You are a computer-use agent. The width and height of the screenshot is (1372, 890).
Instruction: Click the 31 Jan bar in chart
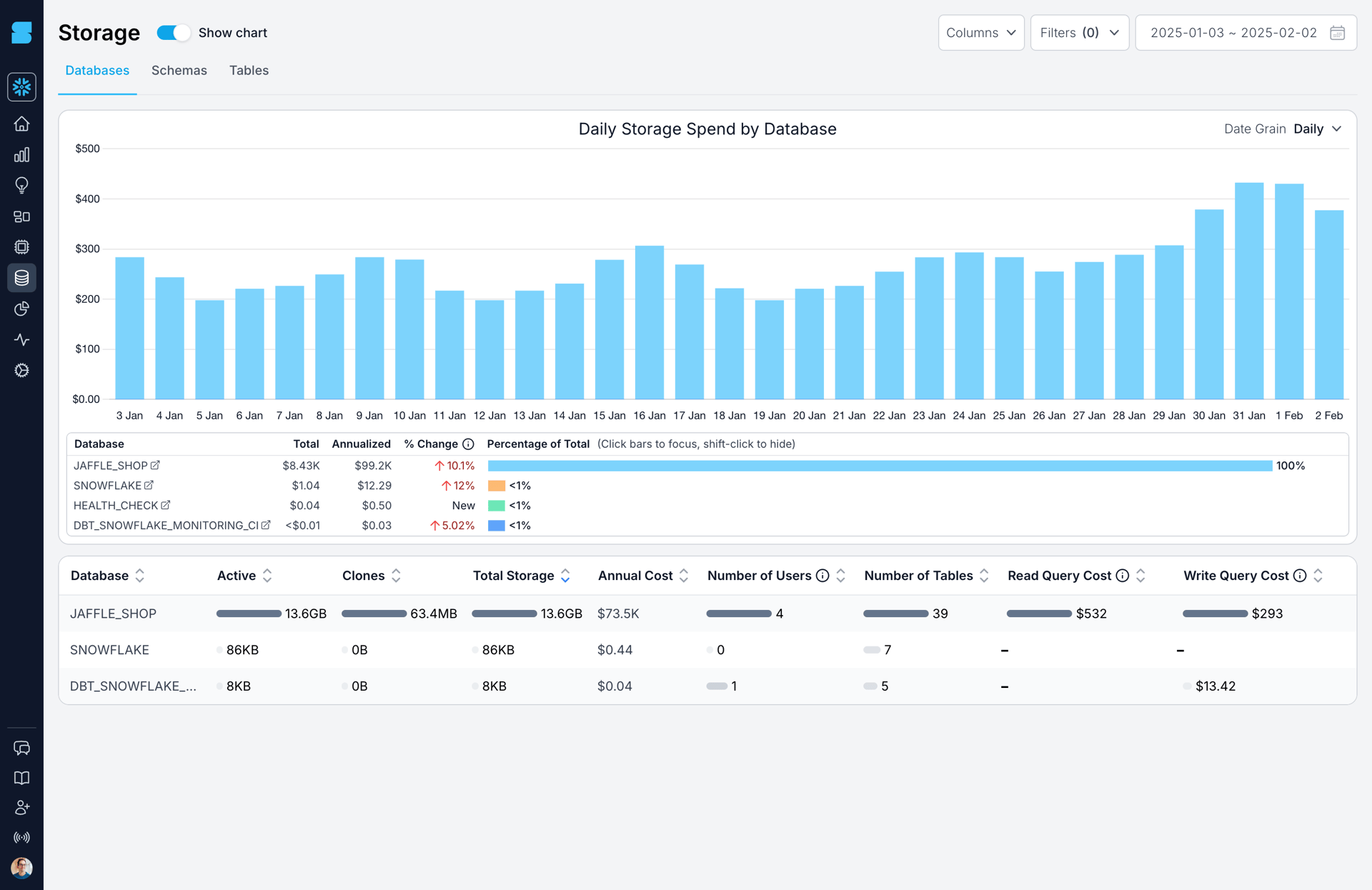point(1249,291)
